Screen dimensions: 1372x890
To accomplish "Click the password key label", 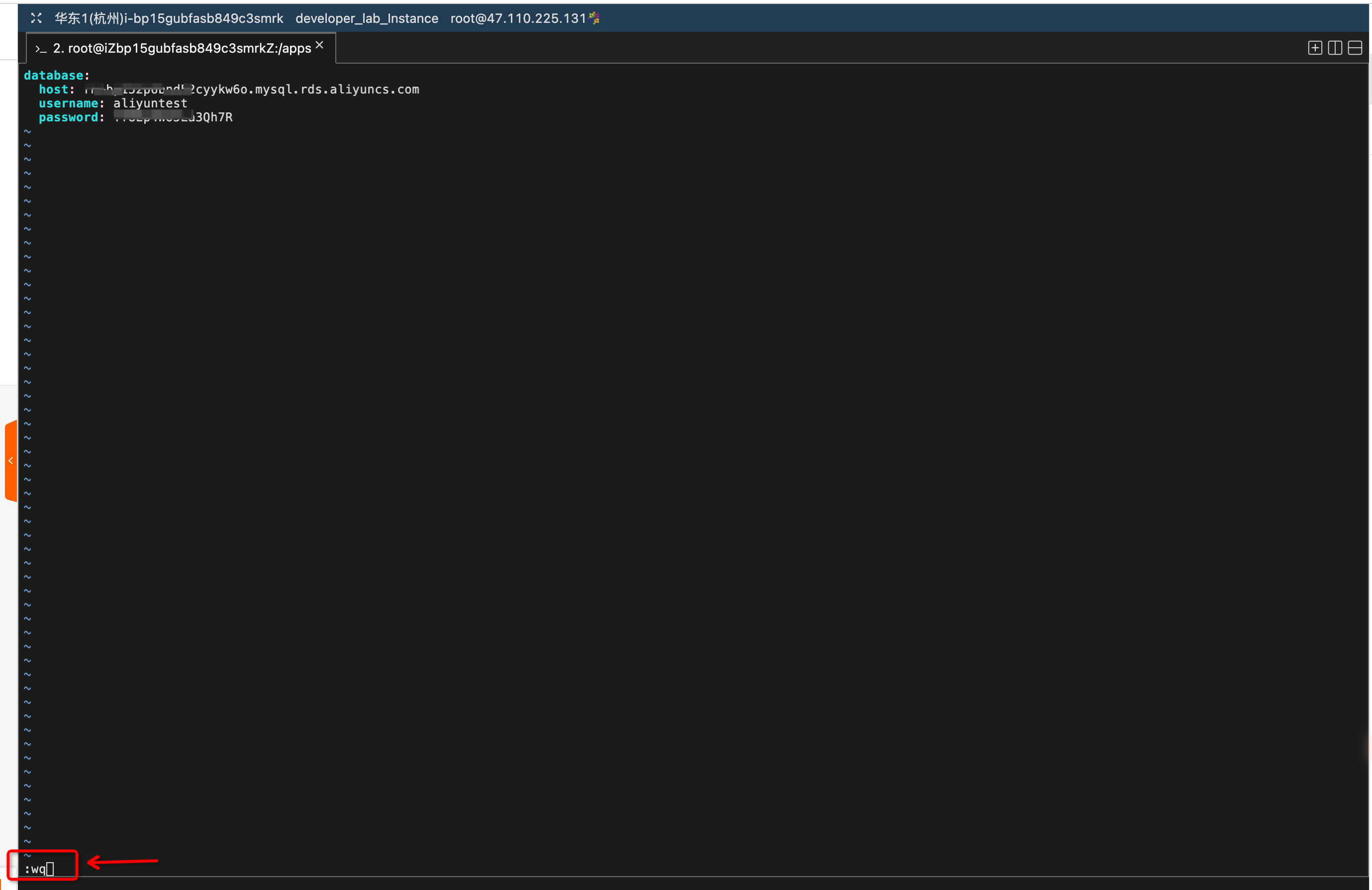I will (68, 117).
